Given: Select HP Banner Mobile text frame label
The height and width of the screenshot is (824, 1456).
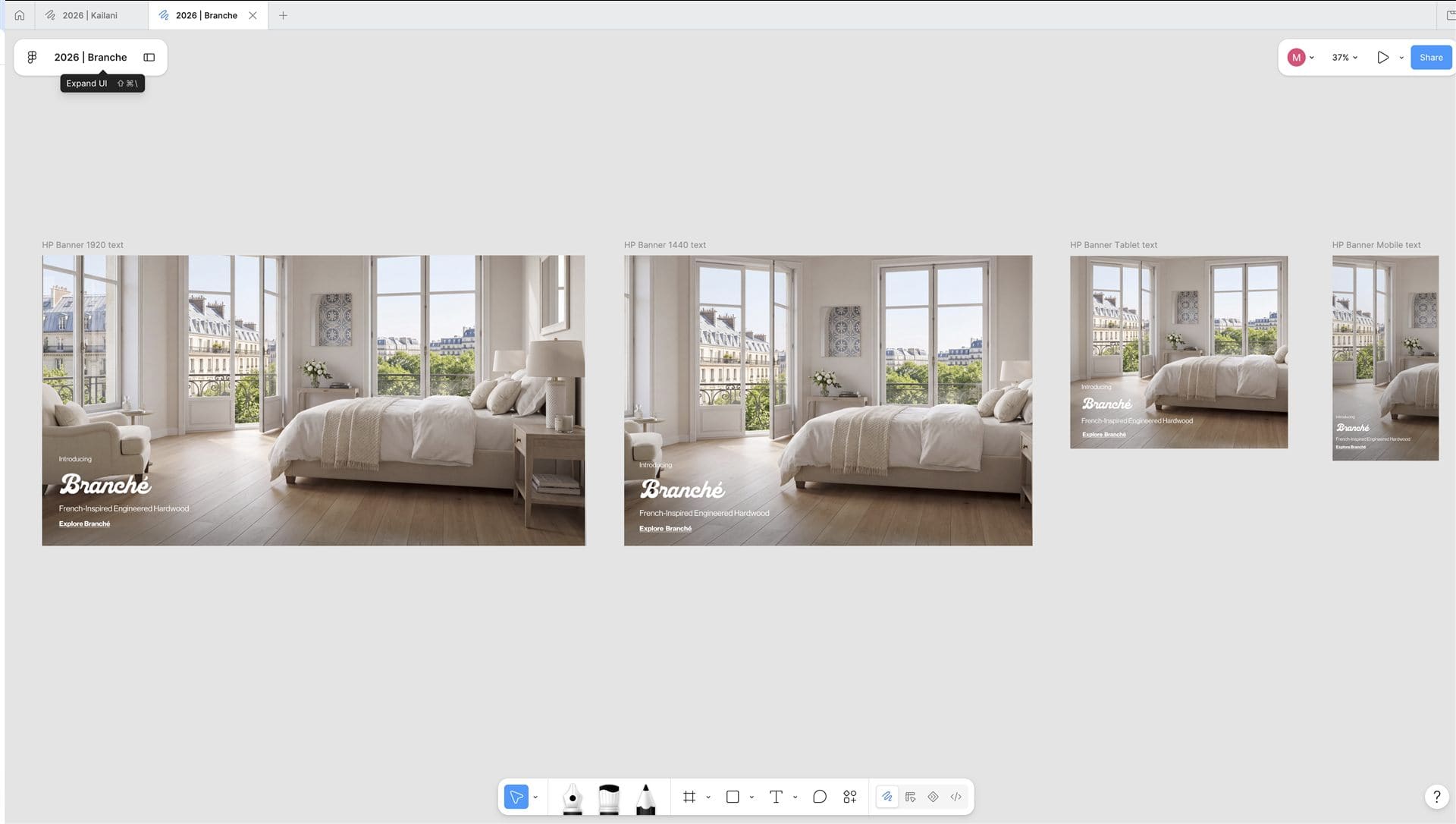Looking at the screenshot, I should (x=1376, y=245).
